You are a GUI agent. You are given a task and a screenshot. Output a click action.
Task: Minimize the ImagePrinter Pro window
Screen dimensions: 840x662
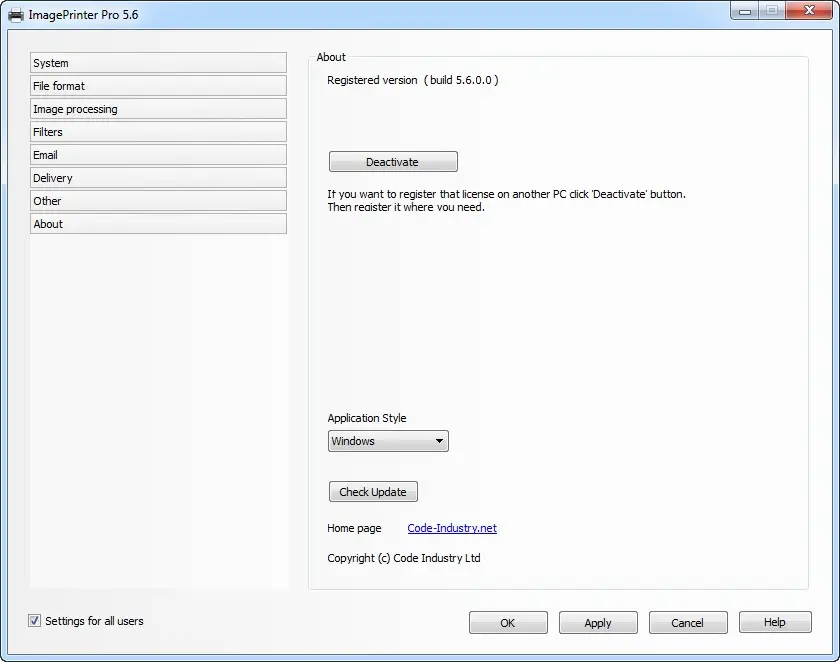tap(745, 11)
